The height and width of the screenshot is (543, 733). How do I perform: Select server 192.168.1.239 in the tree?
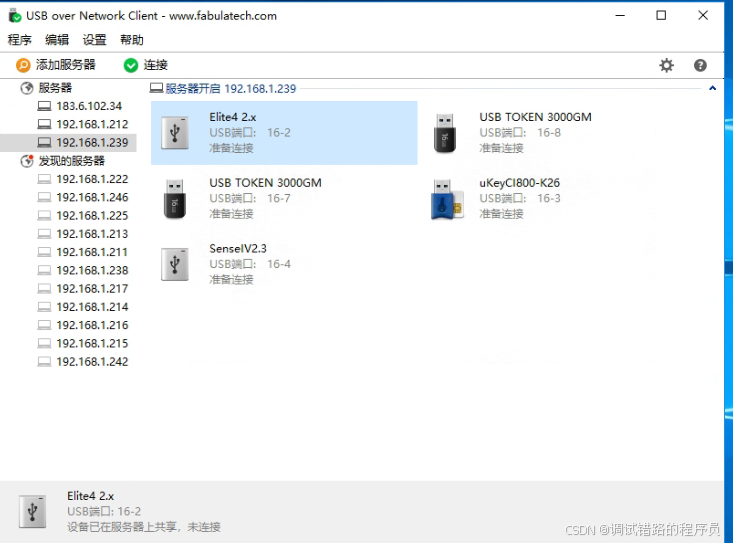92,143
